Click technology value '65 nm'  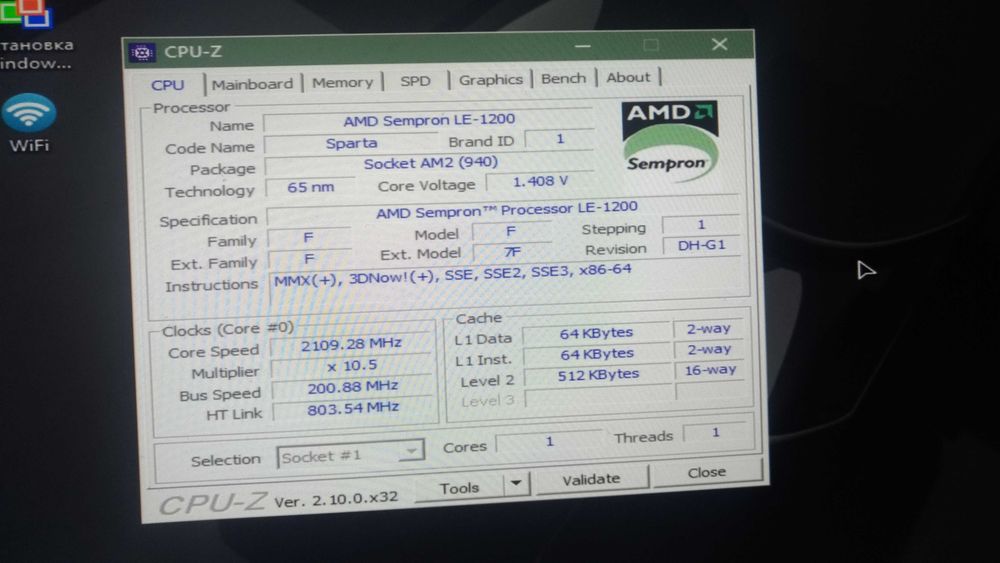311,187
